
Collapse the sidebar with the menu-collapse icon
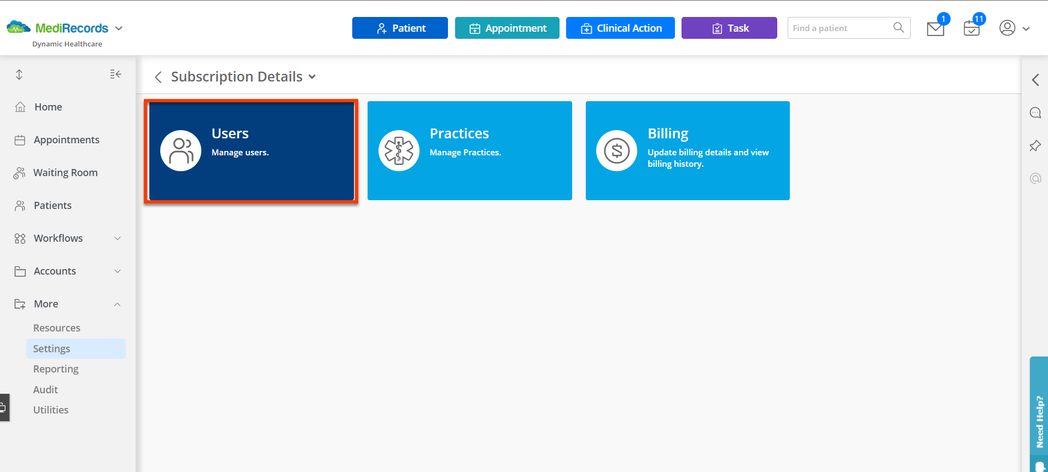116,74
